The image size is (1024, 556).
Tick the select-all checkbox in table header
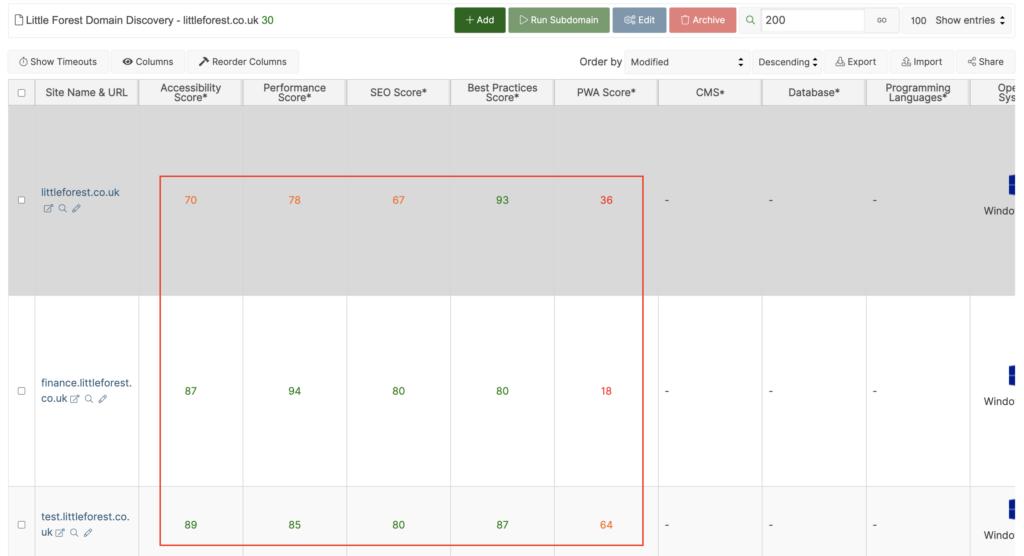point(22,93)
